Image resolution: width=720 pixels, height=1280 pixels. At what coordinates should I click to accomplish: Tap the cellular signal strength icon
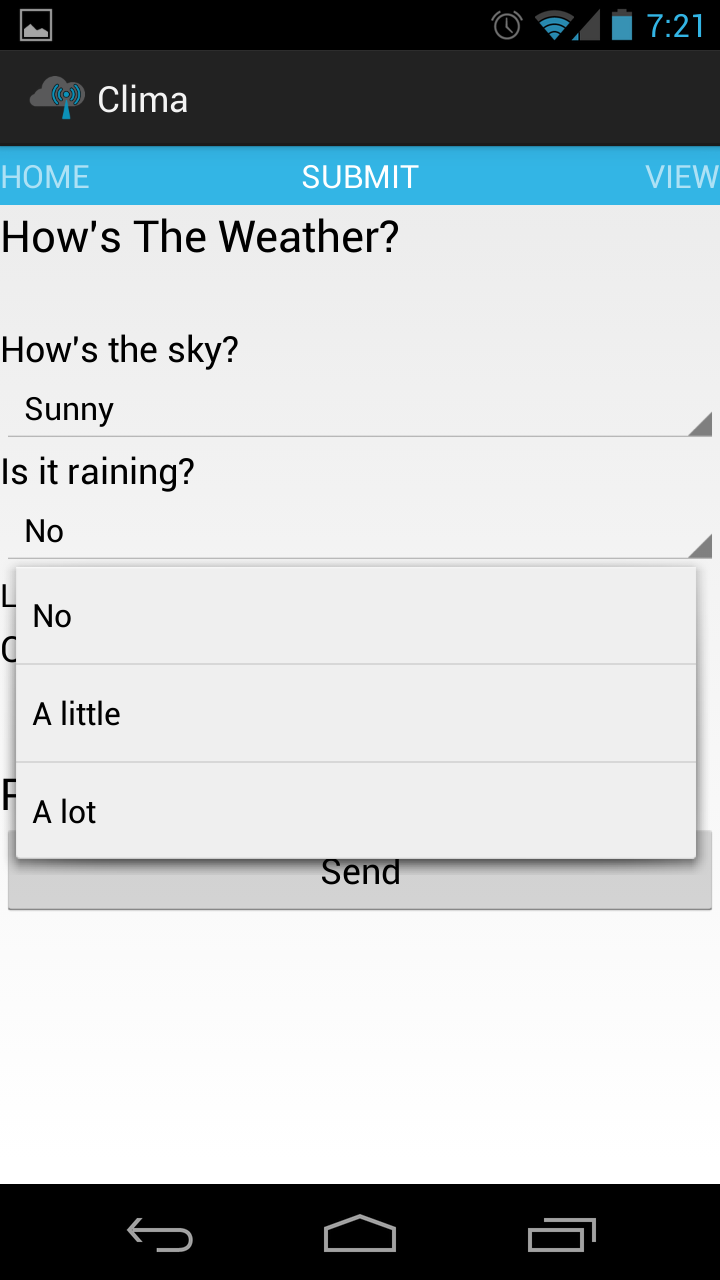588,25
